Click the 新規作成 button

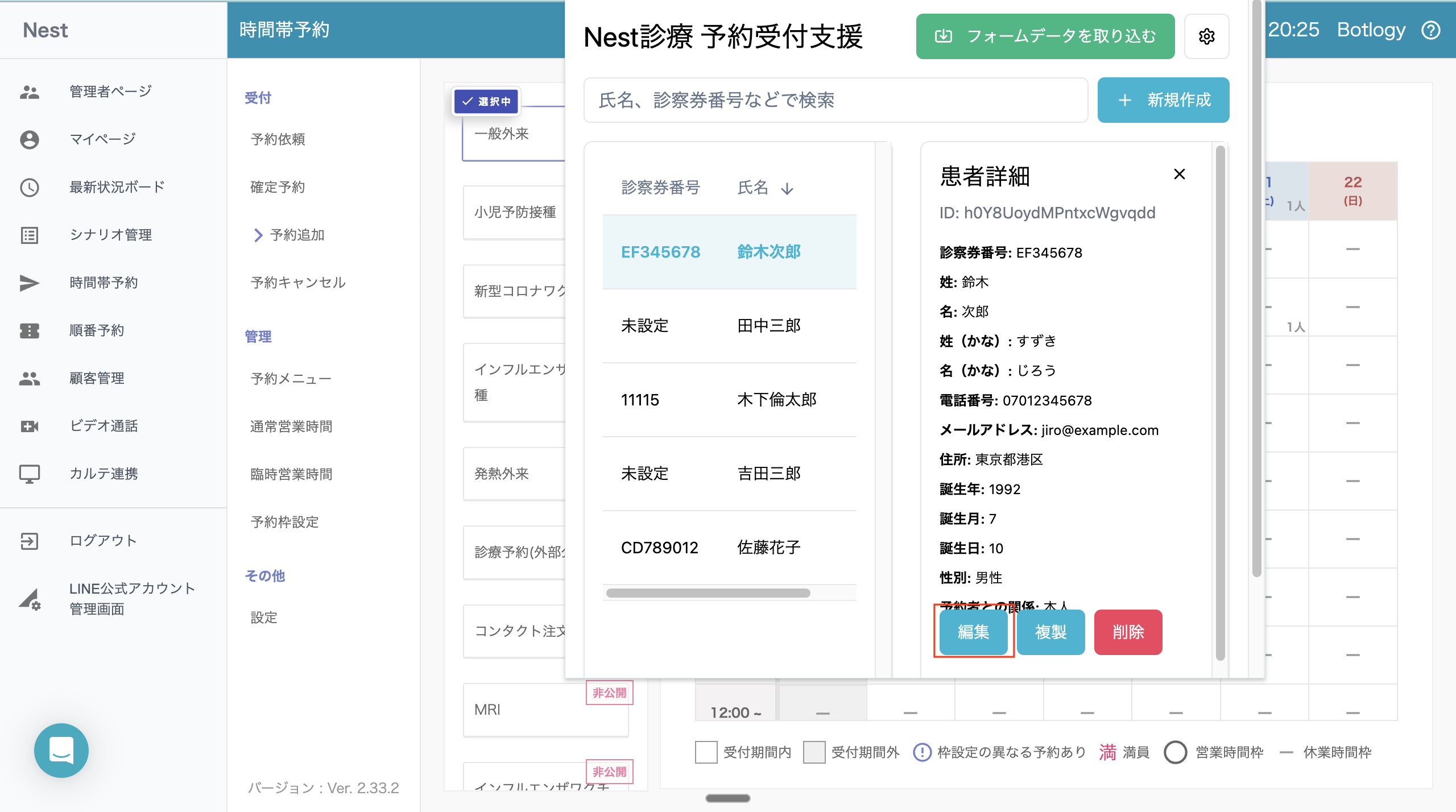pos(1163,100)
